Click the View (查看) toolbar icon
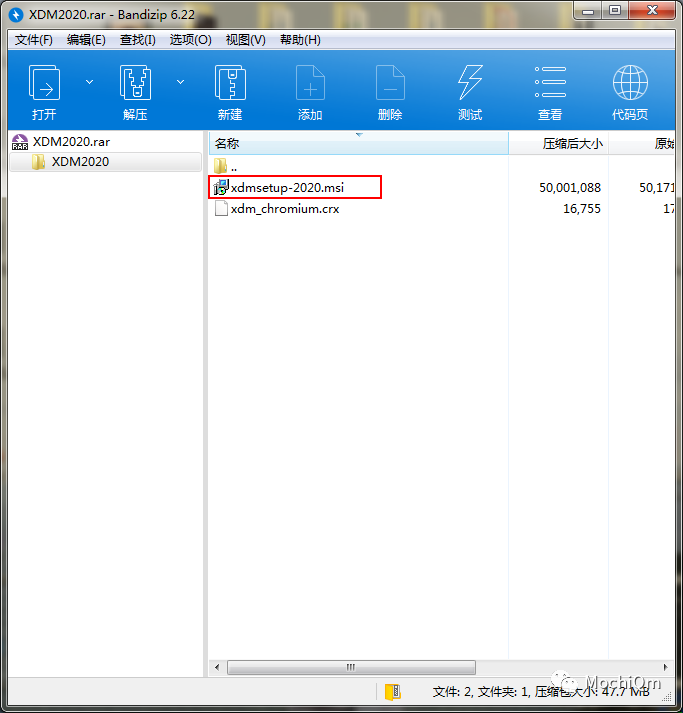683x713 pixels. [x=550, y=84]
